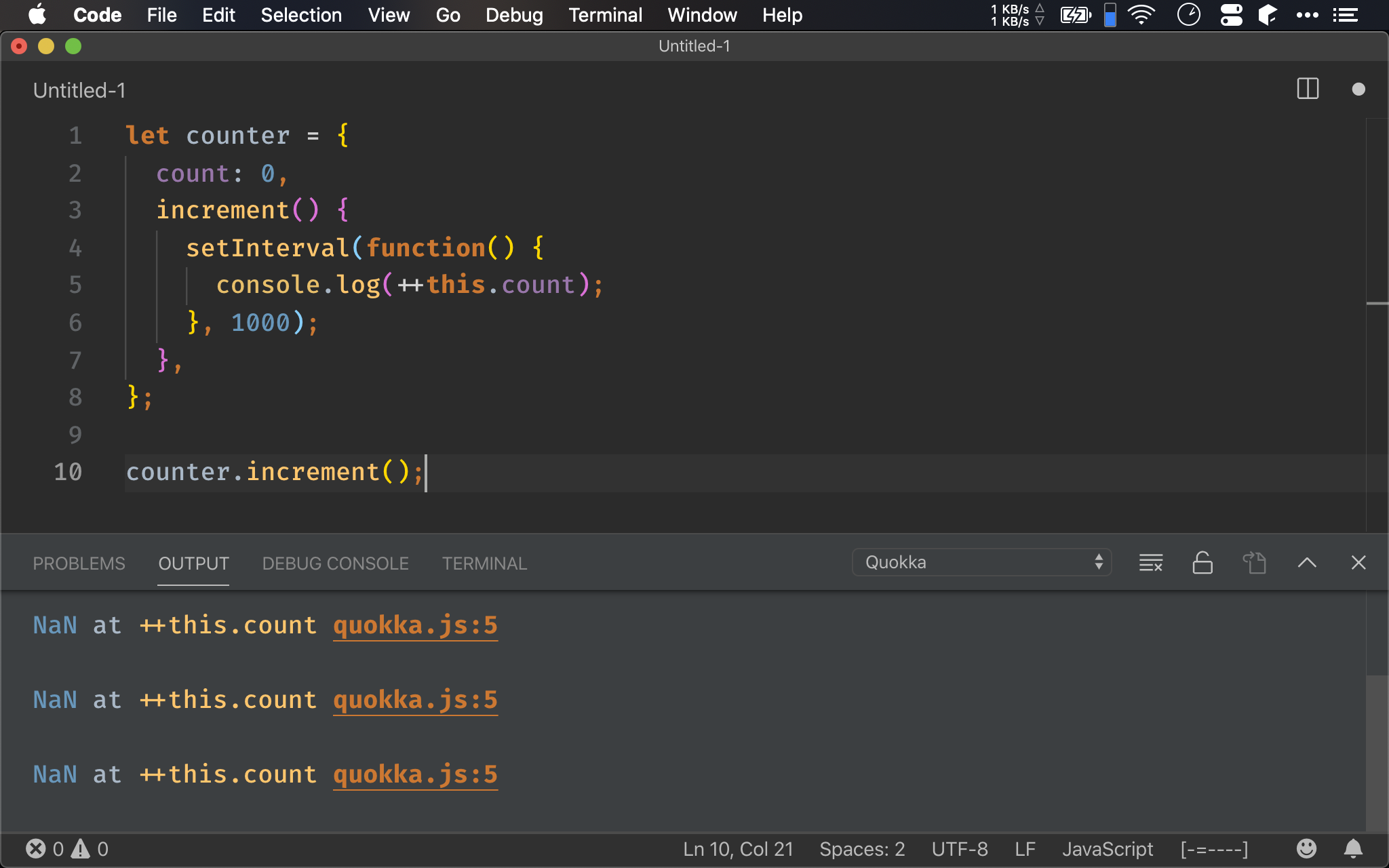Click the split editor icon

coord(1307,89)
